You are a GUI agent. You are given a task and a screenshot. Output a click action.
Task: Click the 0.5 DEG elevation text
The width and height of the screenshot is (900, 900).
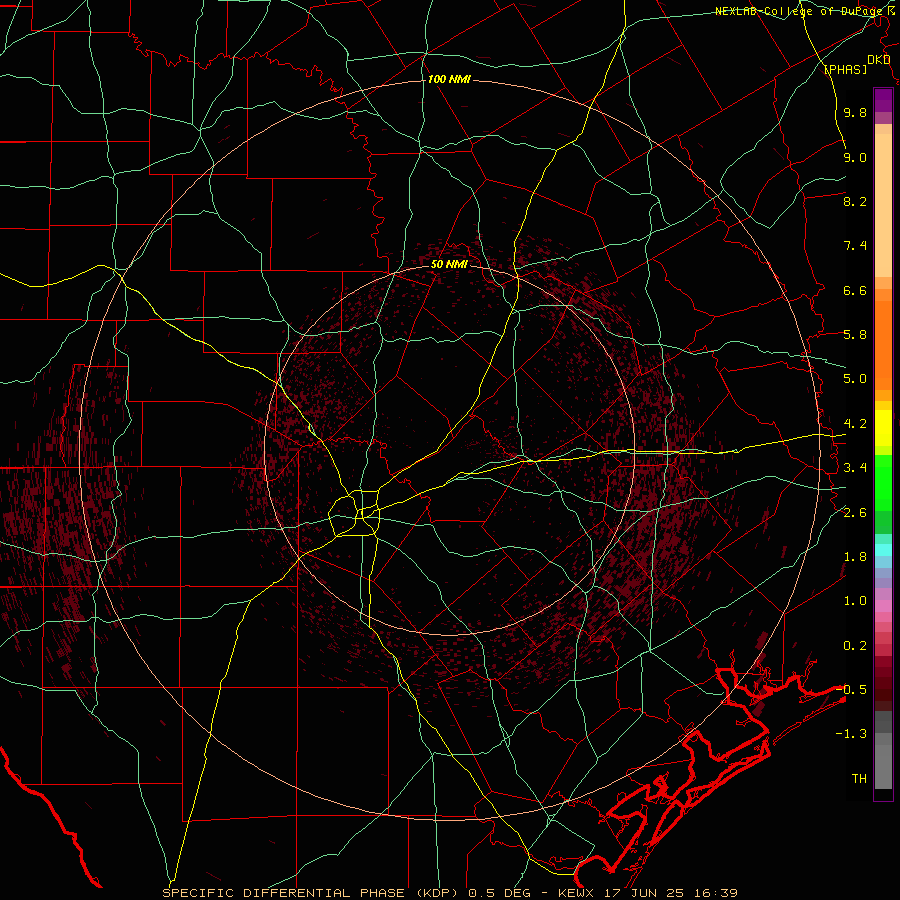point(501,893)
